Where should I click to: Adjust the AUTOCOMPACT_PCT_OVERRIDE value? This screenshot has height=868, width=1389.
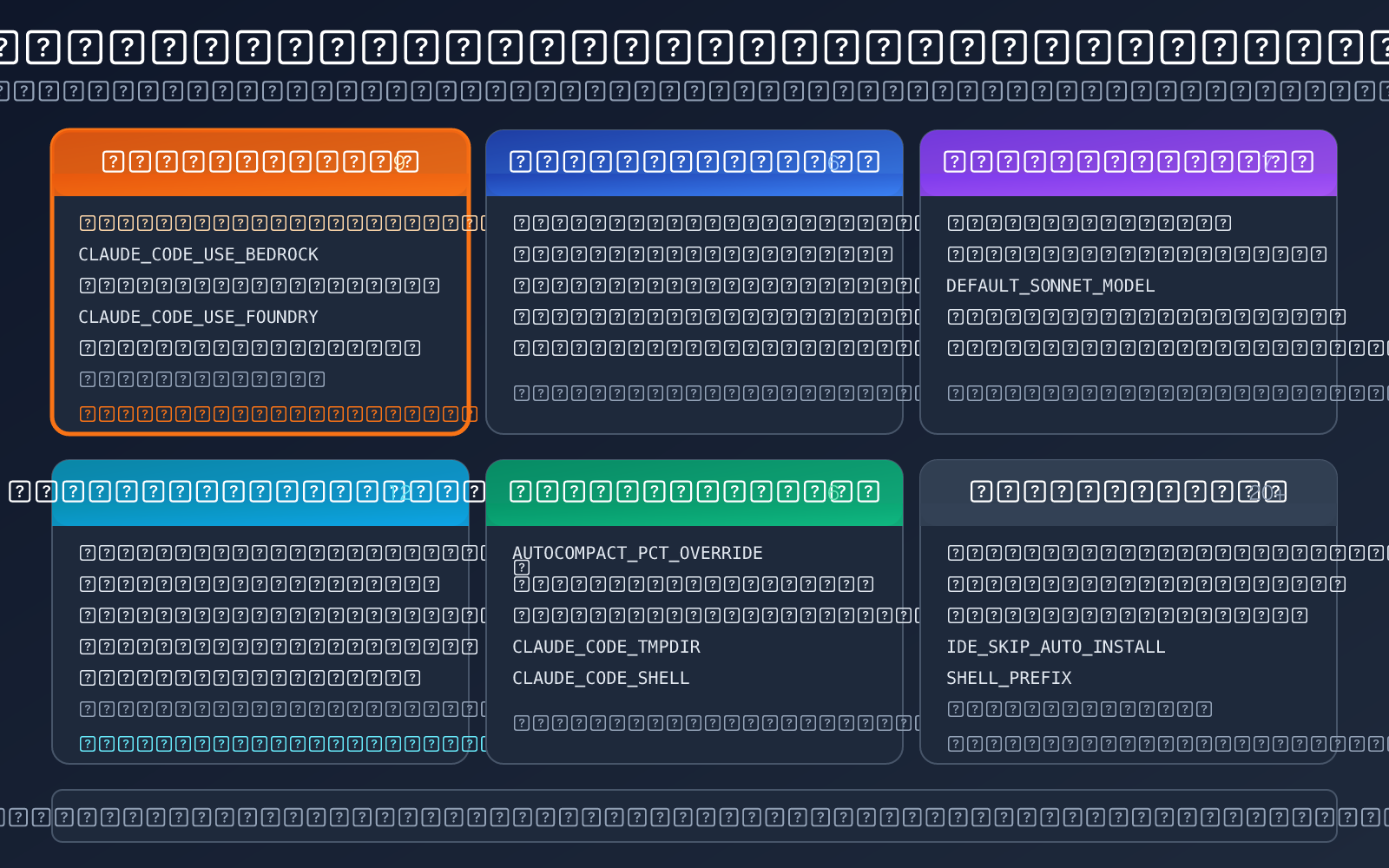pyautogui.click(x=638, y=553)
